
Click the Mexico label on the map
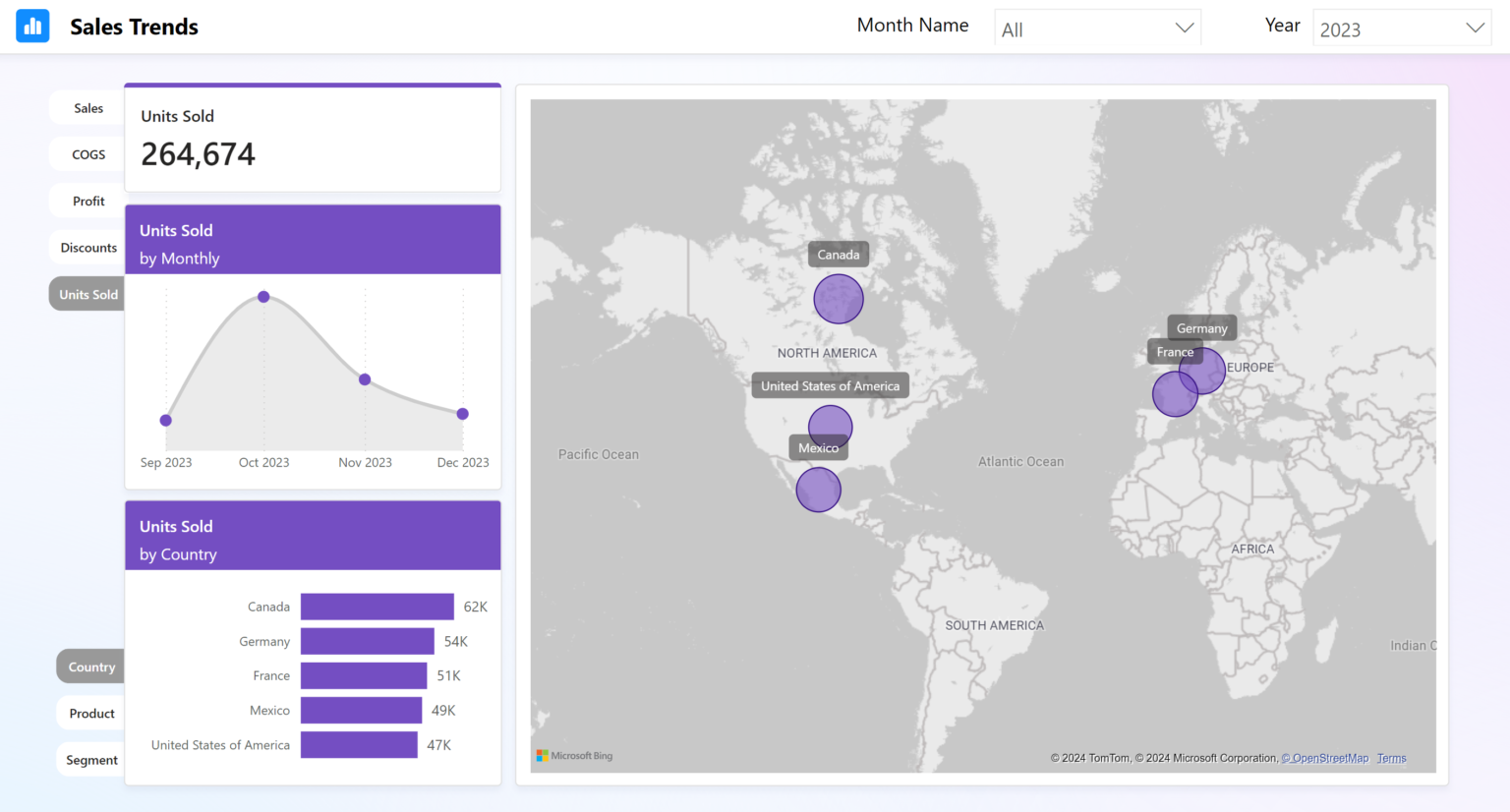(818, 447)
